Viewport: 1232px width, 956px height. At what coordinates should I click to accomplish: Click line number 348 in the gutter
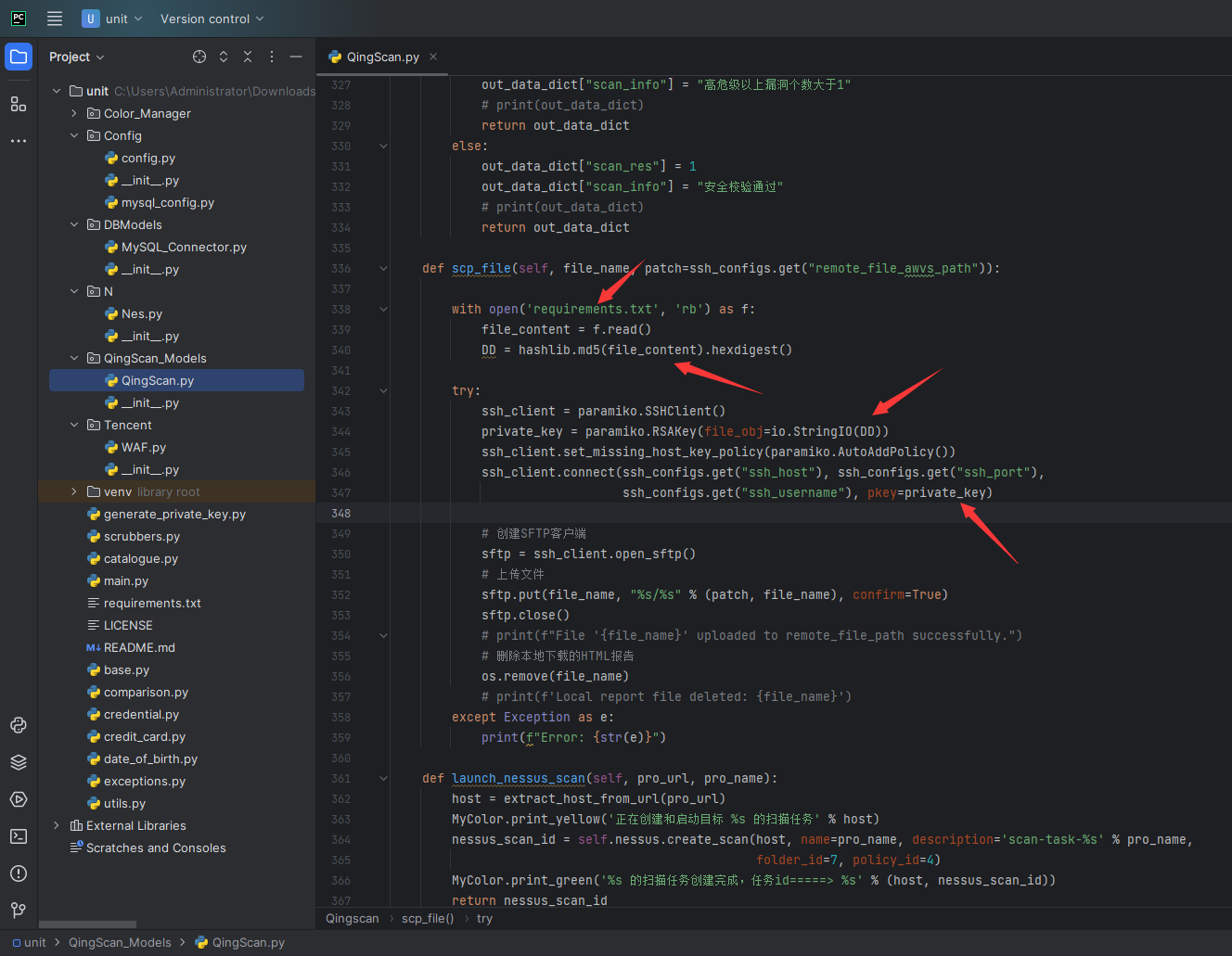[340, 513]
